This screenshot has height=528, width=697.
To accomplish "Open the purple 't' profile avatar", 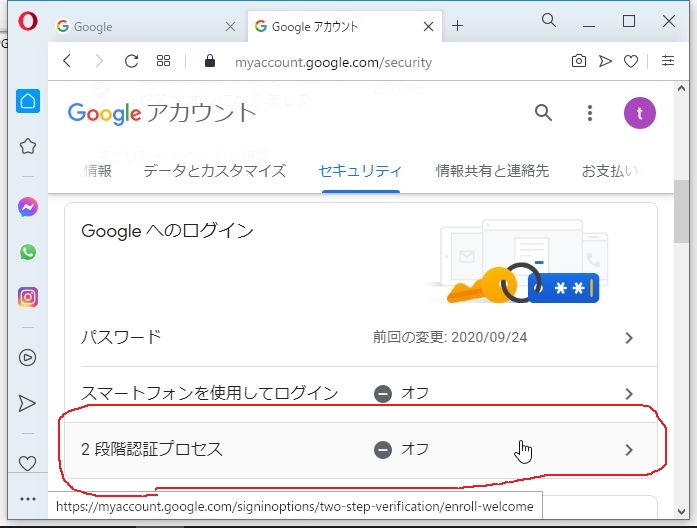I will 640,113.
